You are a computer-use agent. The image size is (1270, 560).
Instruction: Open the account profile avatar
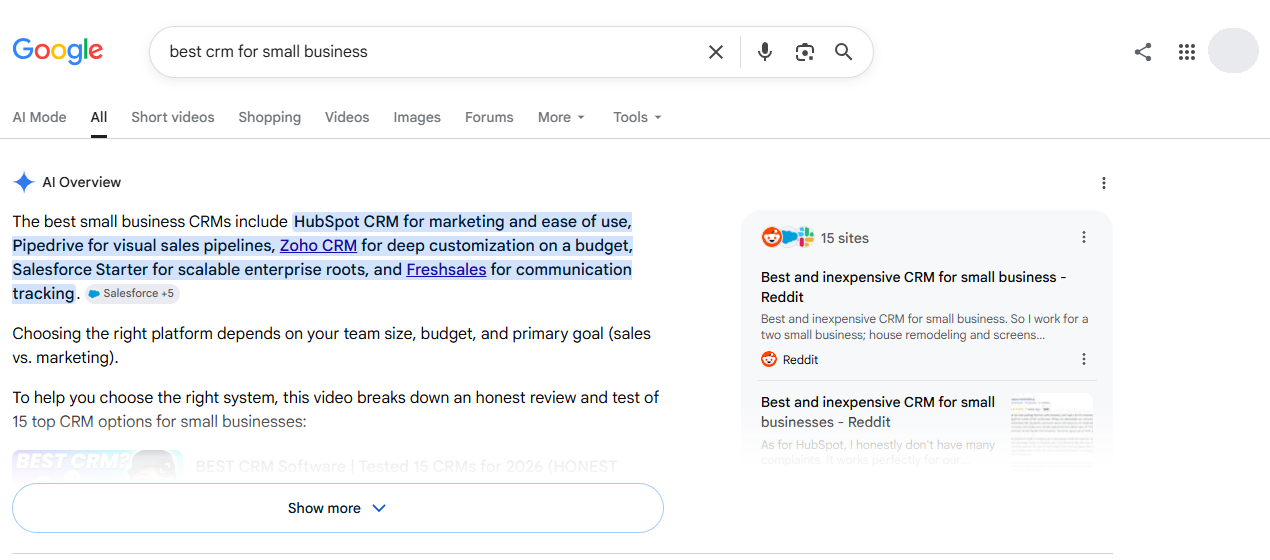pyautogui.click(x=1233, y=52)
